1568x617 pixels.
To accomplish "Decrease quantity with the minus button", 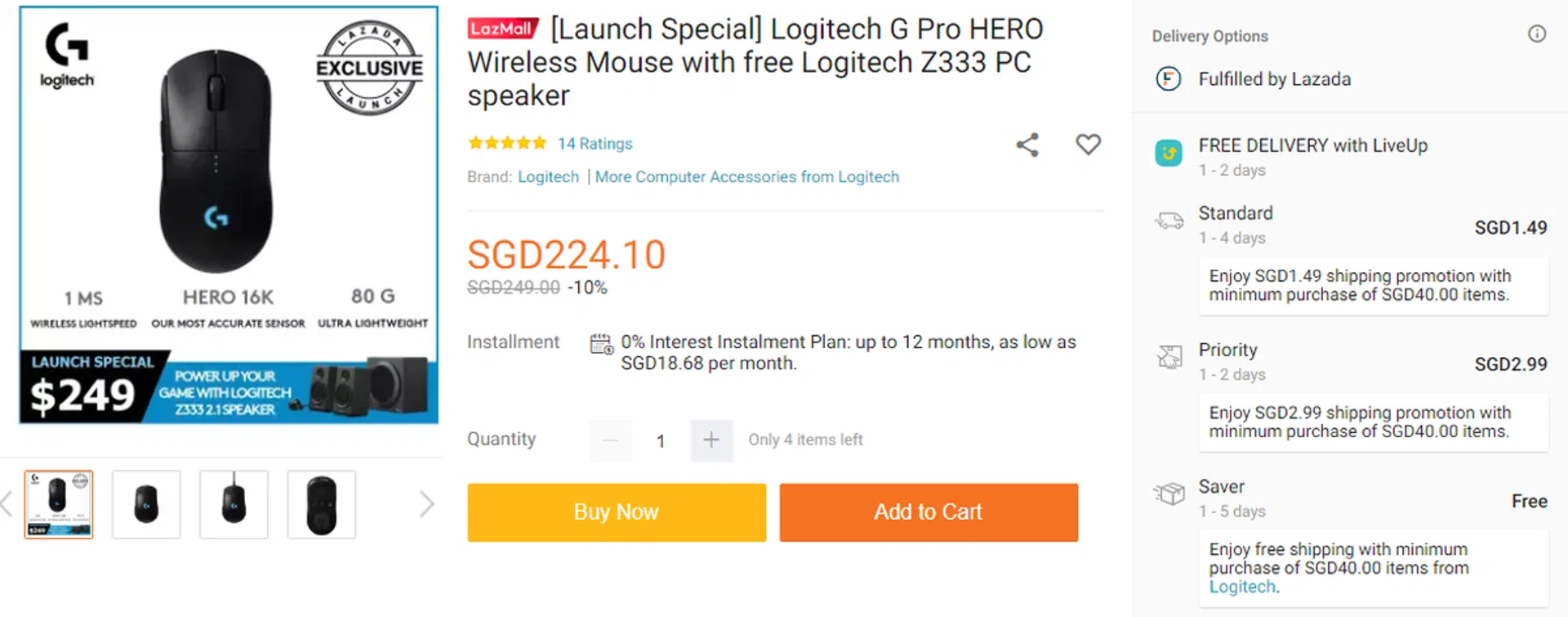I will click(x=610, y=440).
